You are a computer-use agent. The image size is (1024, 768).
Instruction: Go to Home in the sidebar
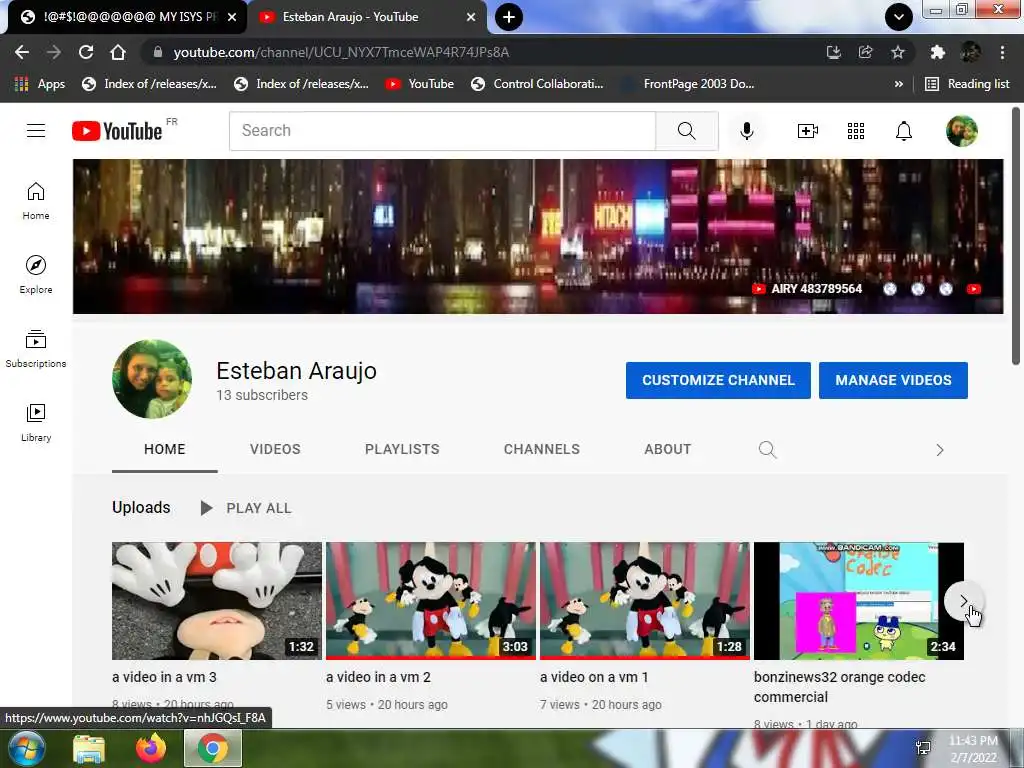[x=36, y=201]
